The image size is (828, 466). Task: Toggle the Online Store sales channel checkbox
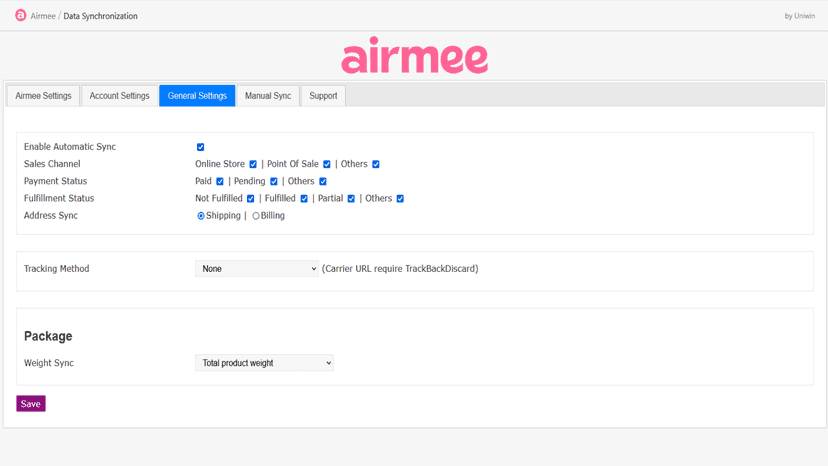click(253, 164)
